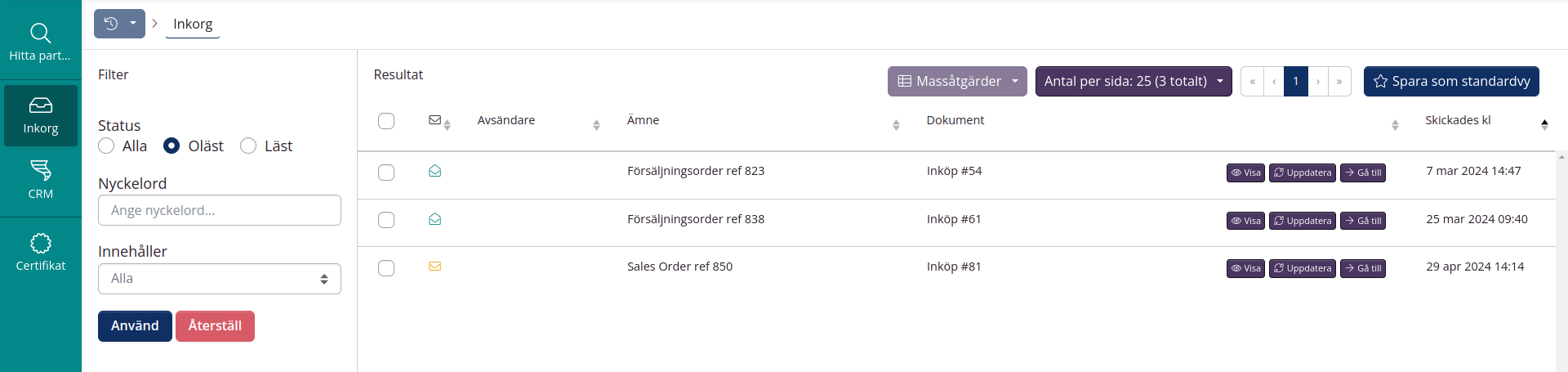The width and height of the screenshot is (1568, 372).
Task: Click the open envelope icon for ref 823
Action: click(435, 171)
